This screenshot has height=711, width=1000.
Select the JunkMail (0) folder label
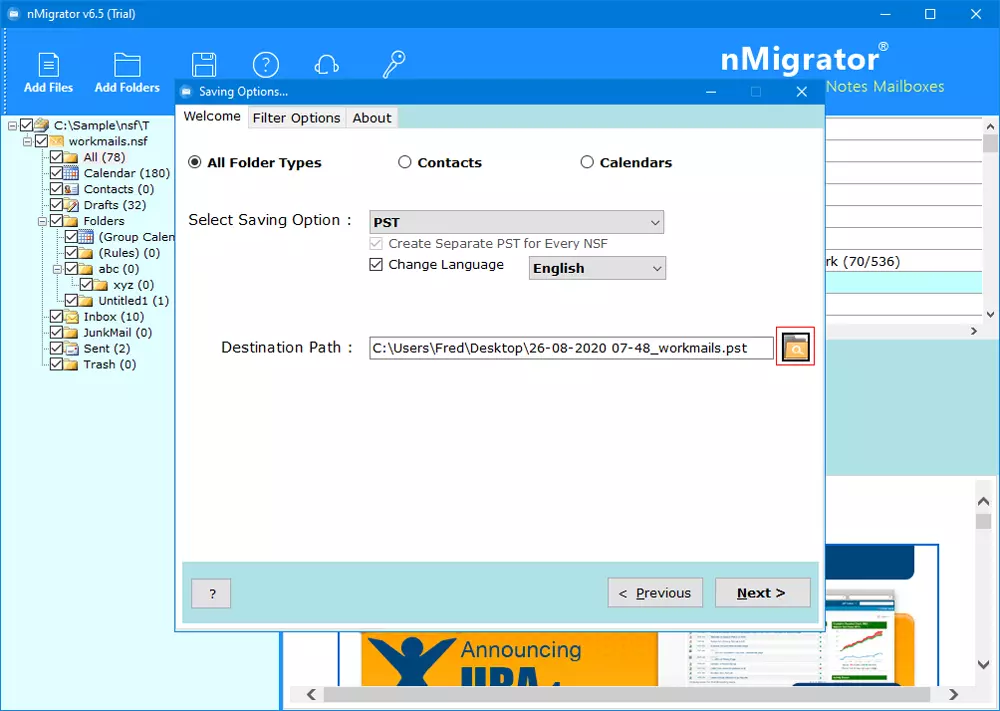118,332
